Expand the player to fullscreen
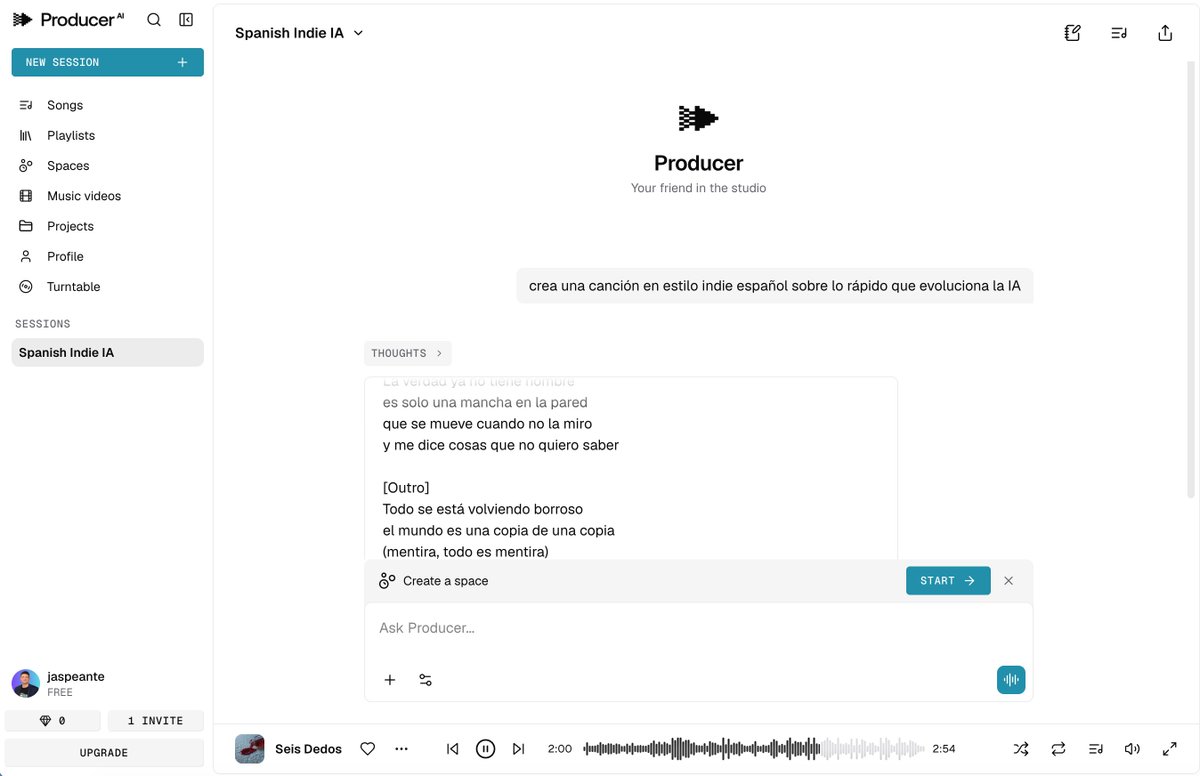1200x776 pixels. pos(1170,749)
